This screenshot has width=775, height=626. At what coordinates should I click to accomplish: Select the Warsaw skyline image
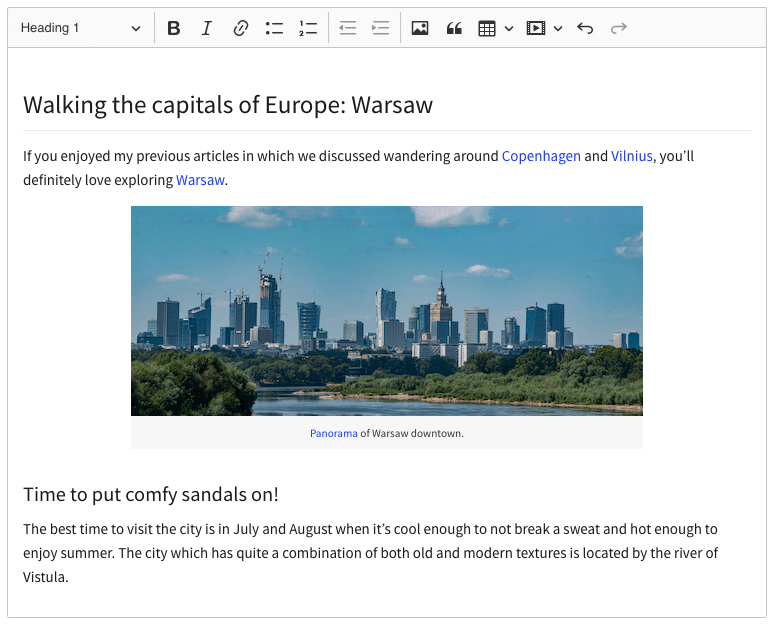(386, 311)
